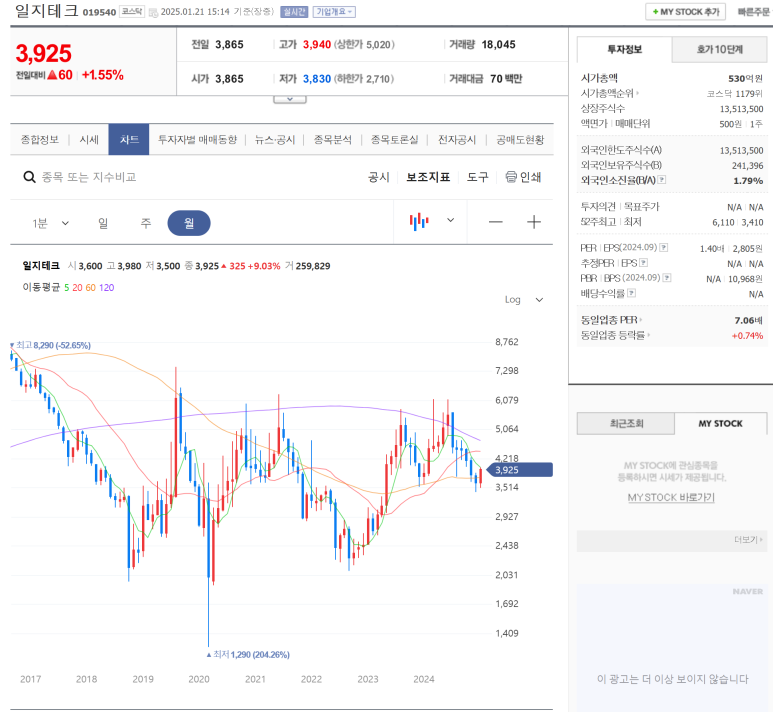This screenshot has width=773, height=712.
Task: Click help icon beside 추정PER EPS
Action: pyautogui.click(x=643, y=263)
